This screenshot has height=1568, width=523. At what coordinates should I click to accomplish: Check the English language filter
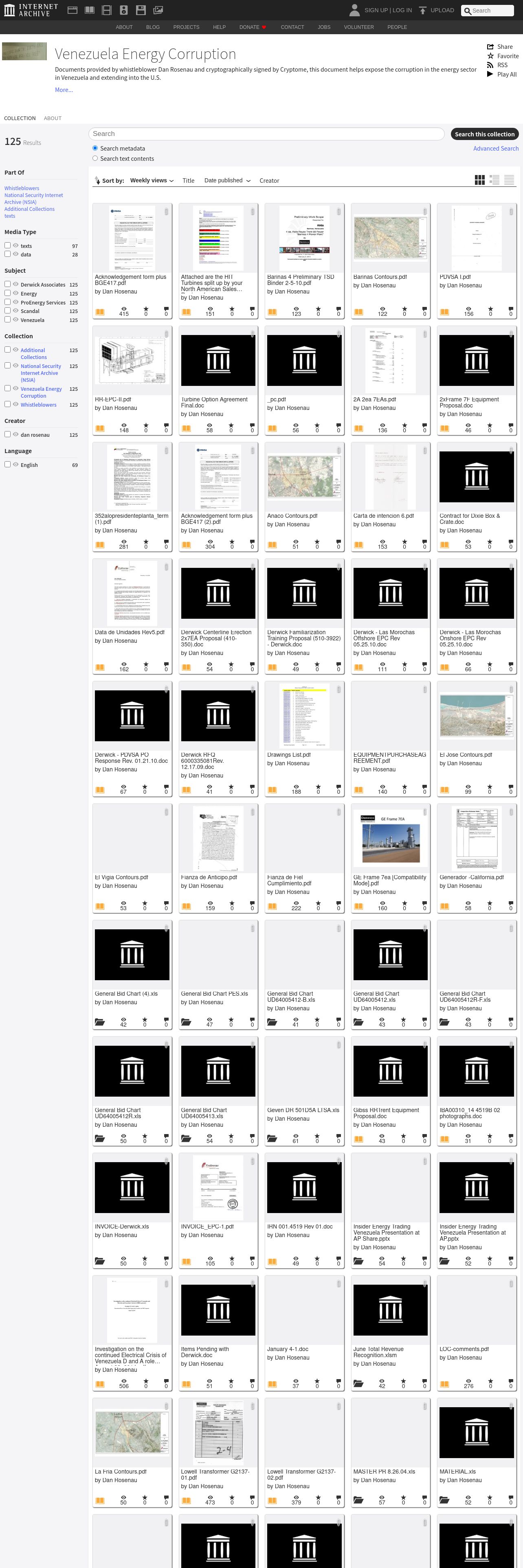click(x=7, y=464)
